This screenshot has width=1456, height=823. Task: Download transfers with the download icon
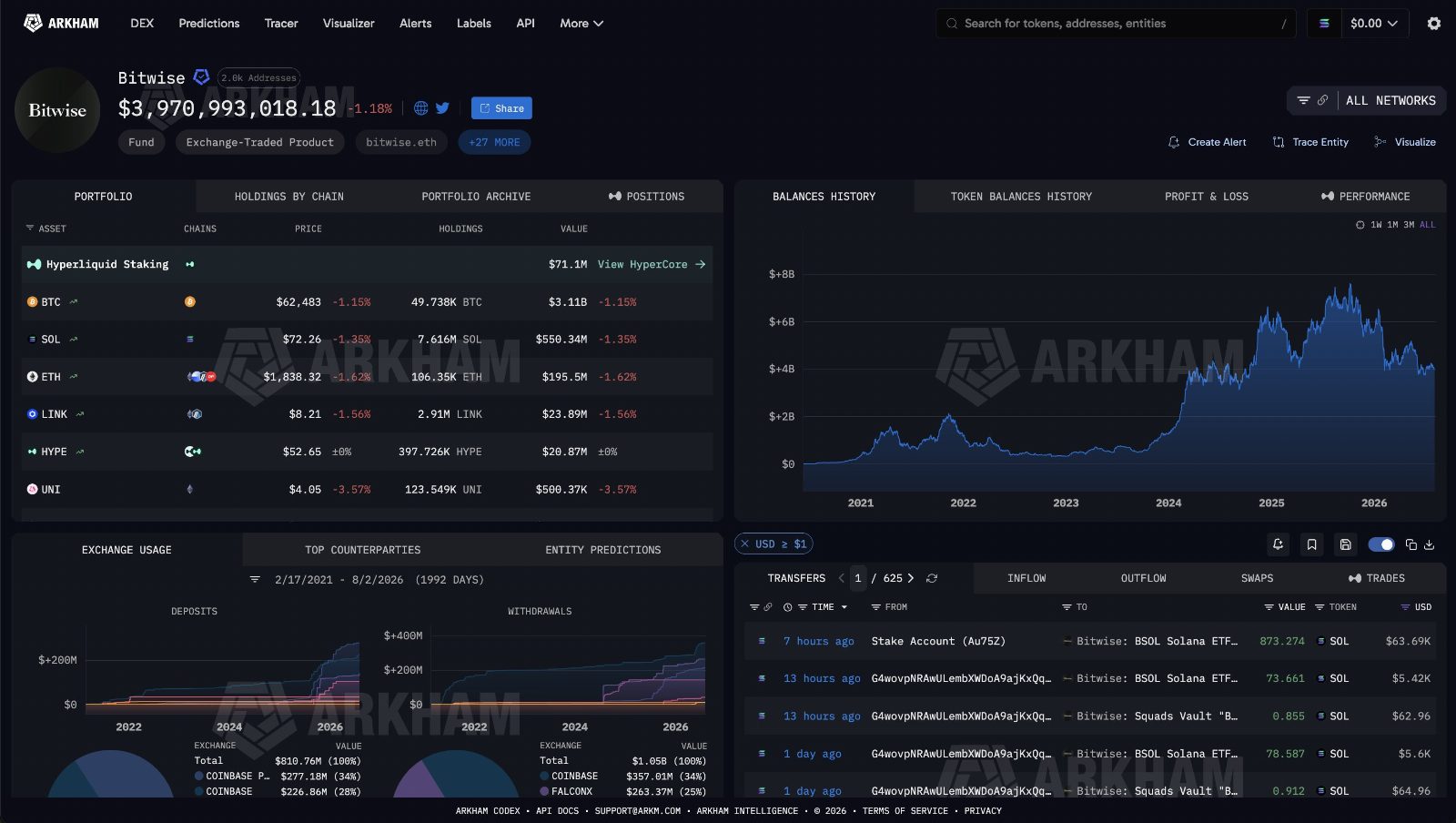point(1429,544)
